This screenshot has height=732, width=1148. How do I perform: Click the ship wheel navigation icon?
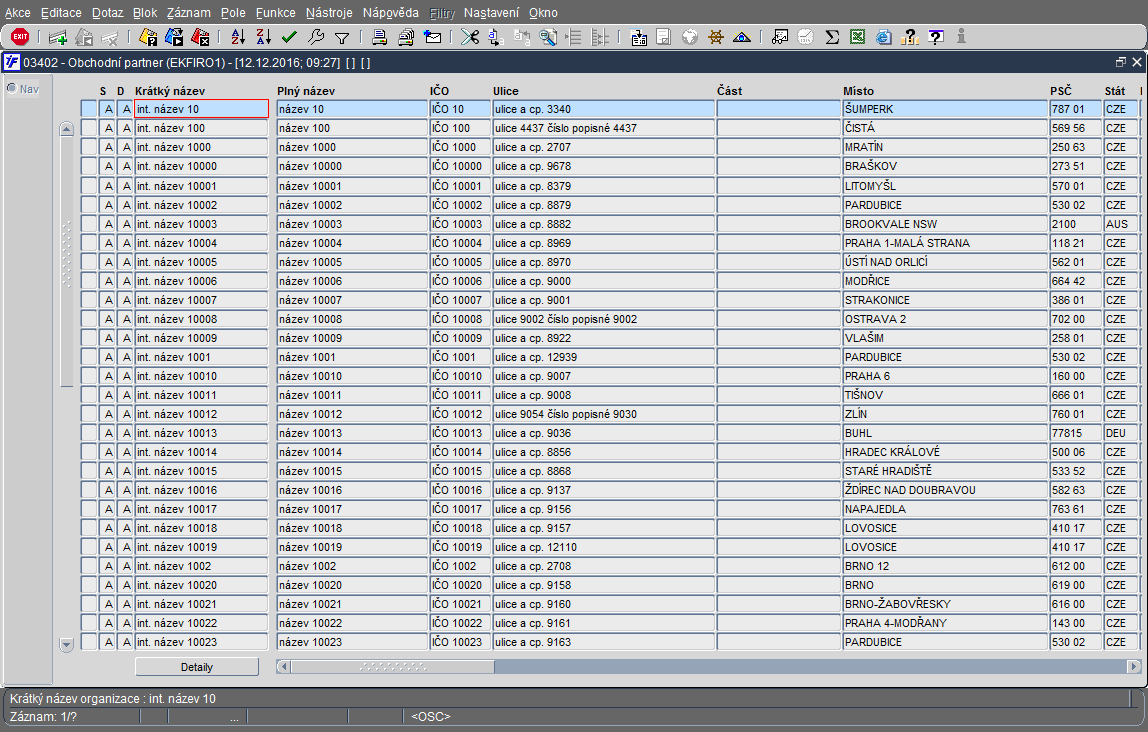[716, 37]
